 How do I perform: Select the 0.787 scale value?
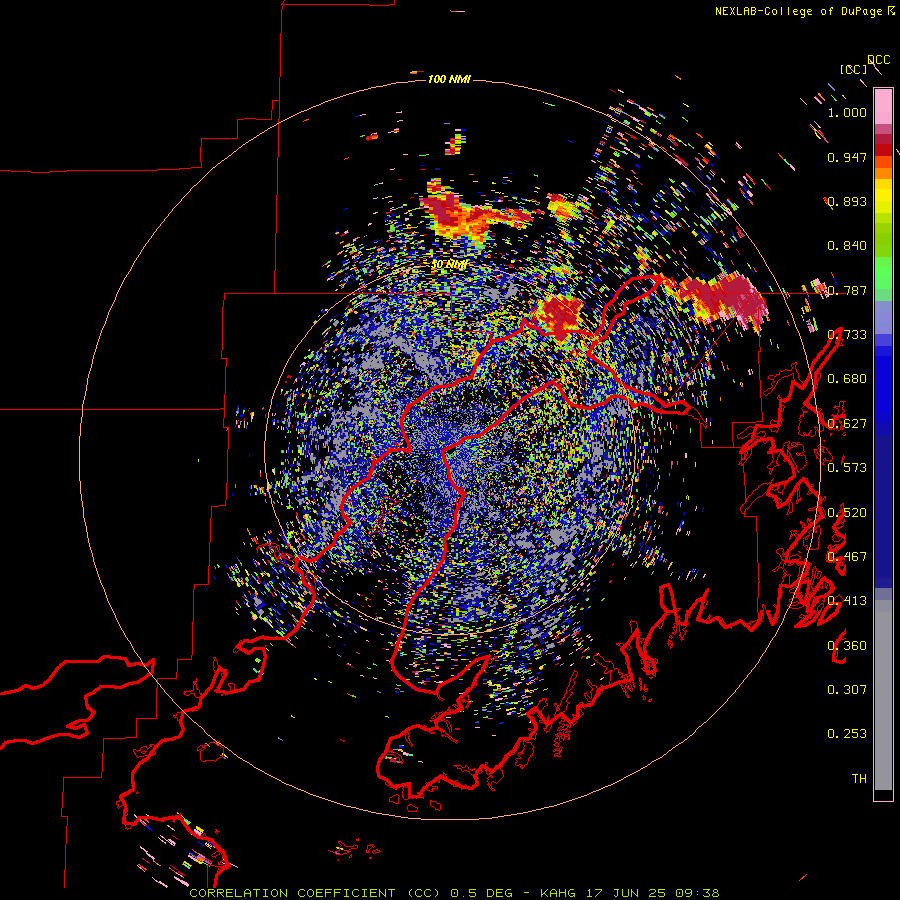tap(847, 290)
